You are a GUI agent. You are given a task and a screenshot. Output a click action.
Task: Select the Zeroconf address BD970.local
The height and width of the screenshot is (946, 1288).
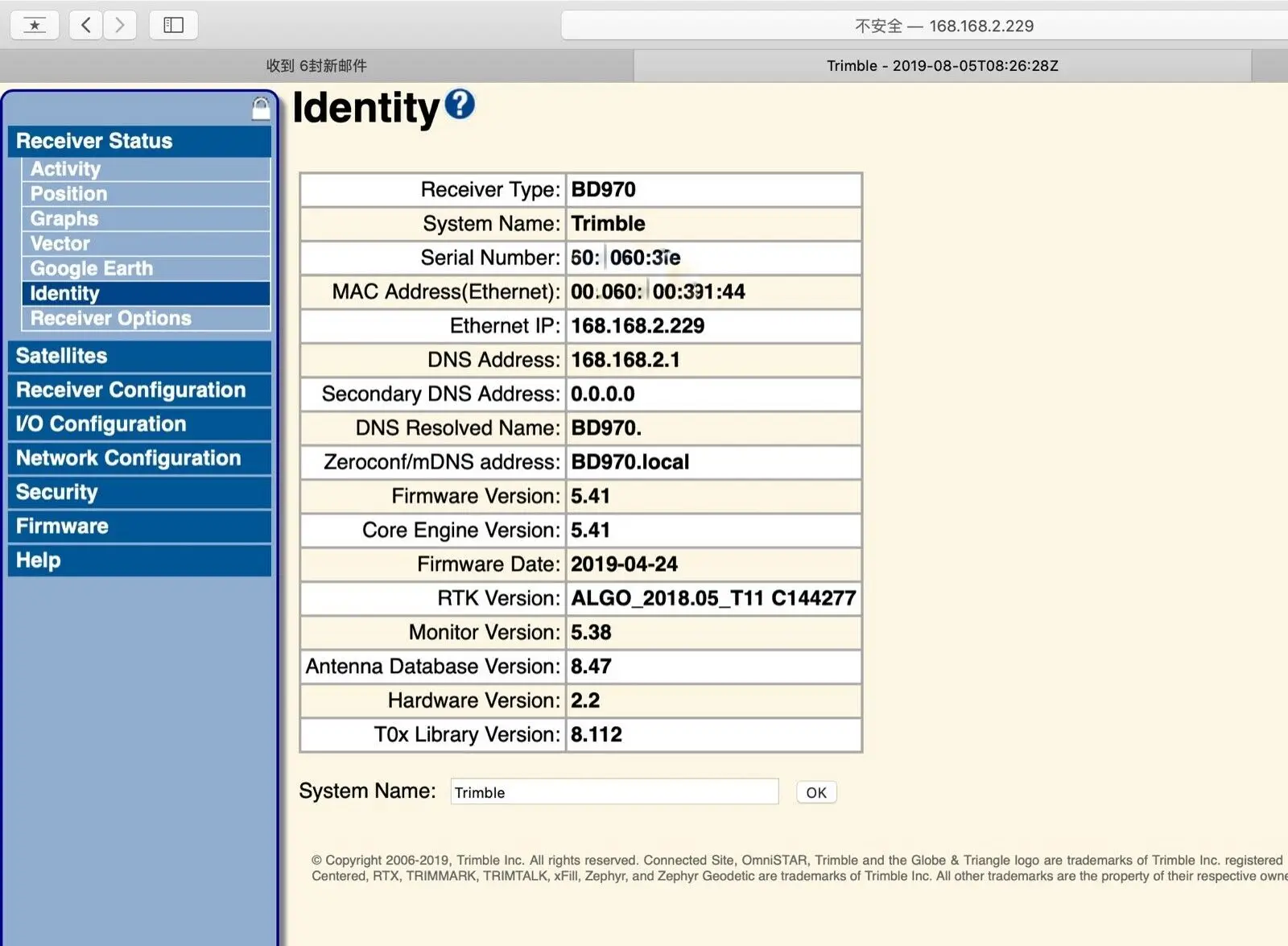[630, 462]
